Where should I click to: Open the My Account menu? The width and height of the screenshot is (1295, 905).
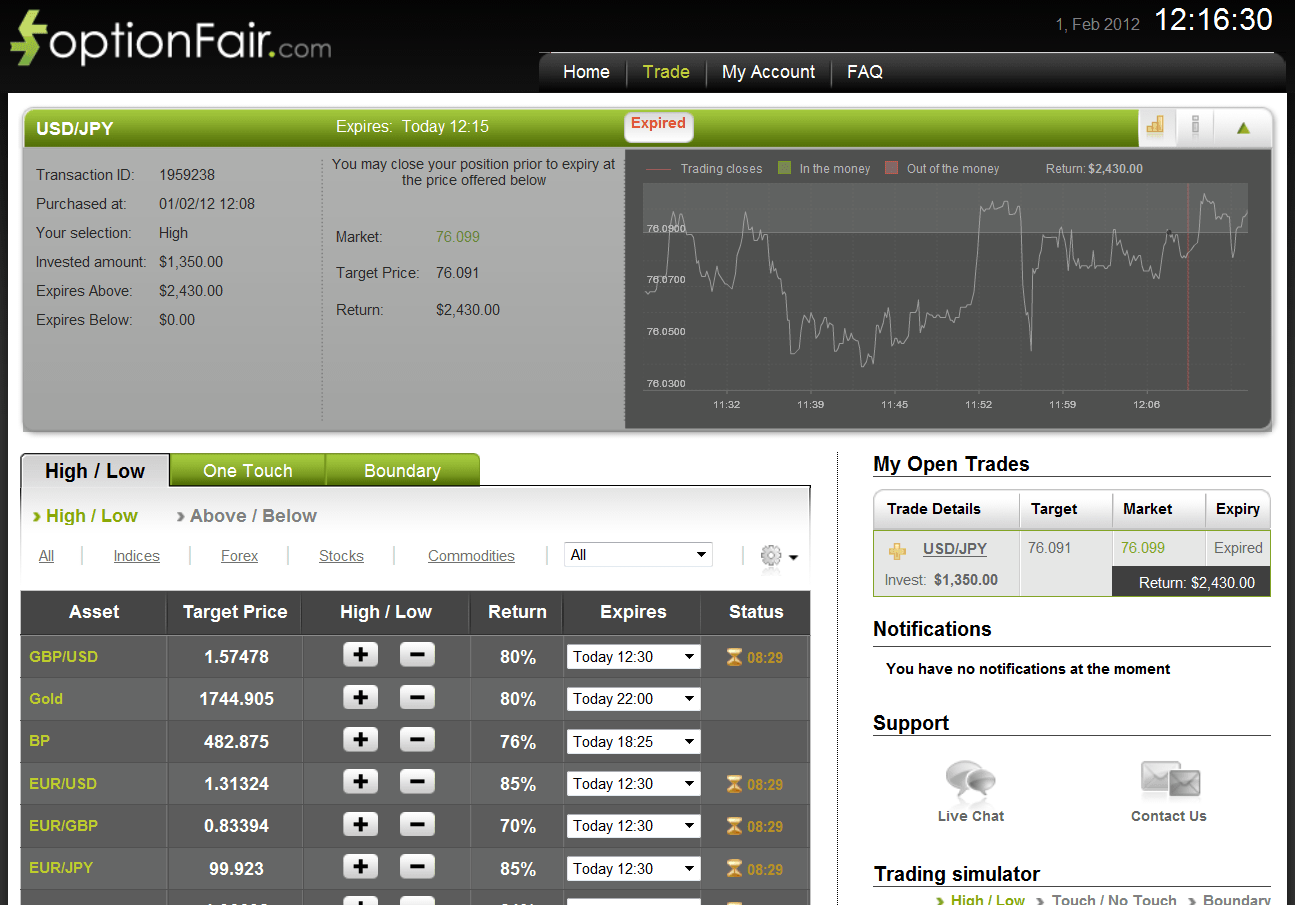[x=768, y=71]
